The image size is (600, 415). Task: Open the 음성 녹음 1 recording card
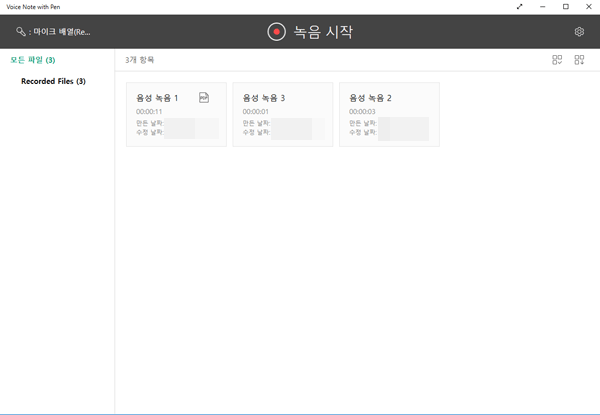click(176, 114)
